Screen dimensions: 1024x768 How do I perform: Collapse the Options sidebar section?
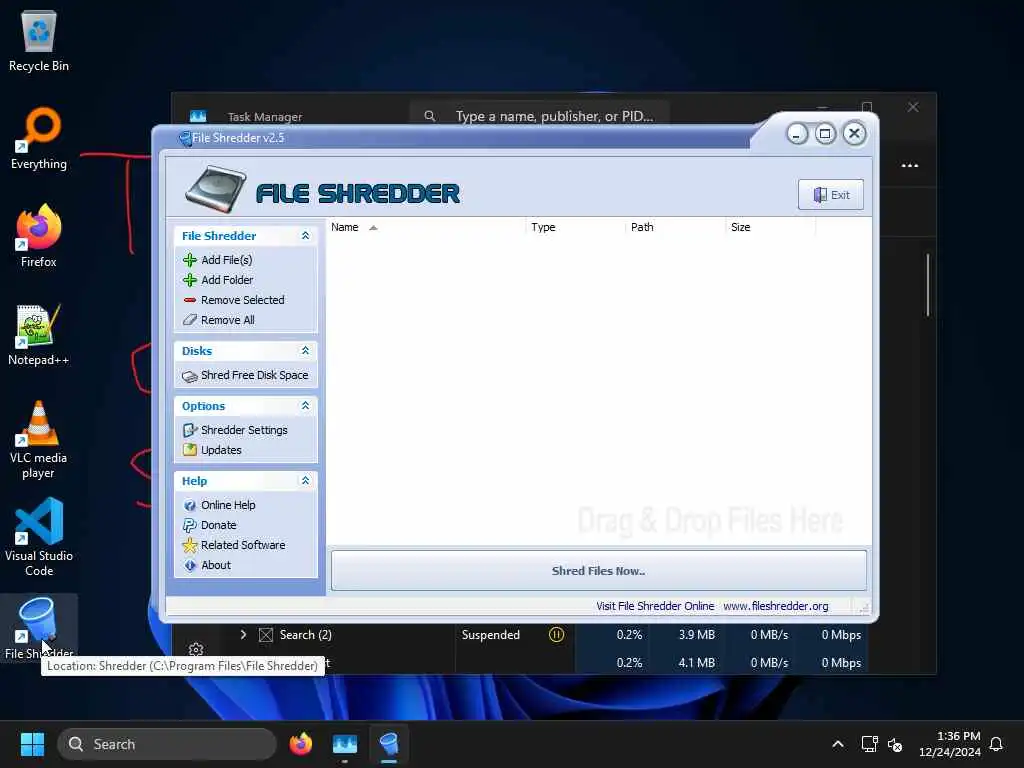pos(305,406)
